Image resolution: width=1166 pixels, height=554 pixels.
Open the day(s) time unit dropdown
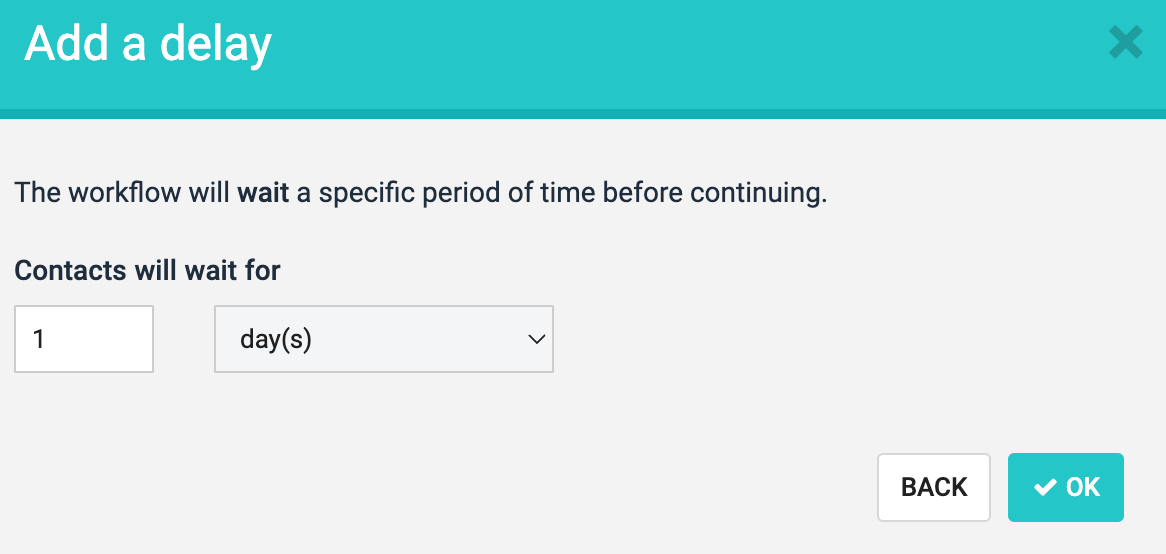coord(383,339)
